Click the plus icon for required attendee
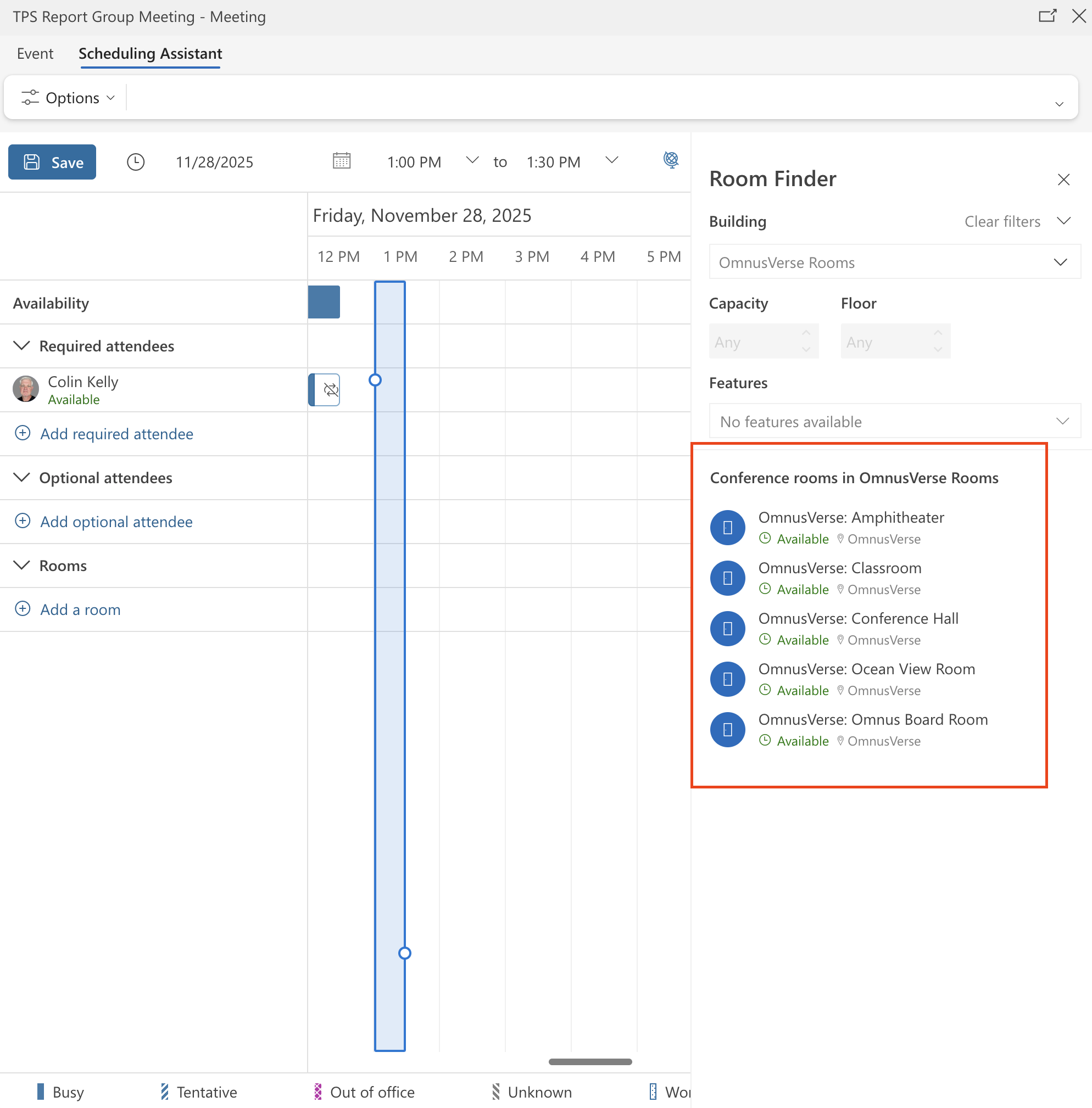 coord(23,433)
